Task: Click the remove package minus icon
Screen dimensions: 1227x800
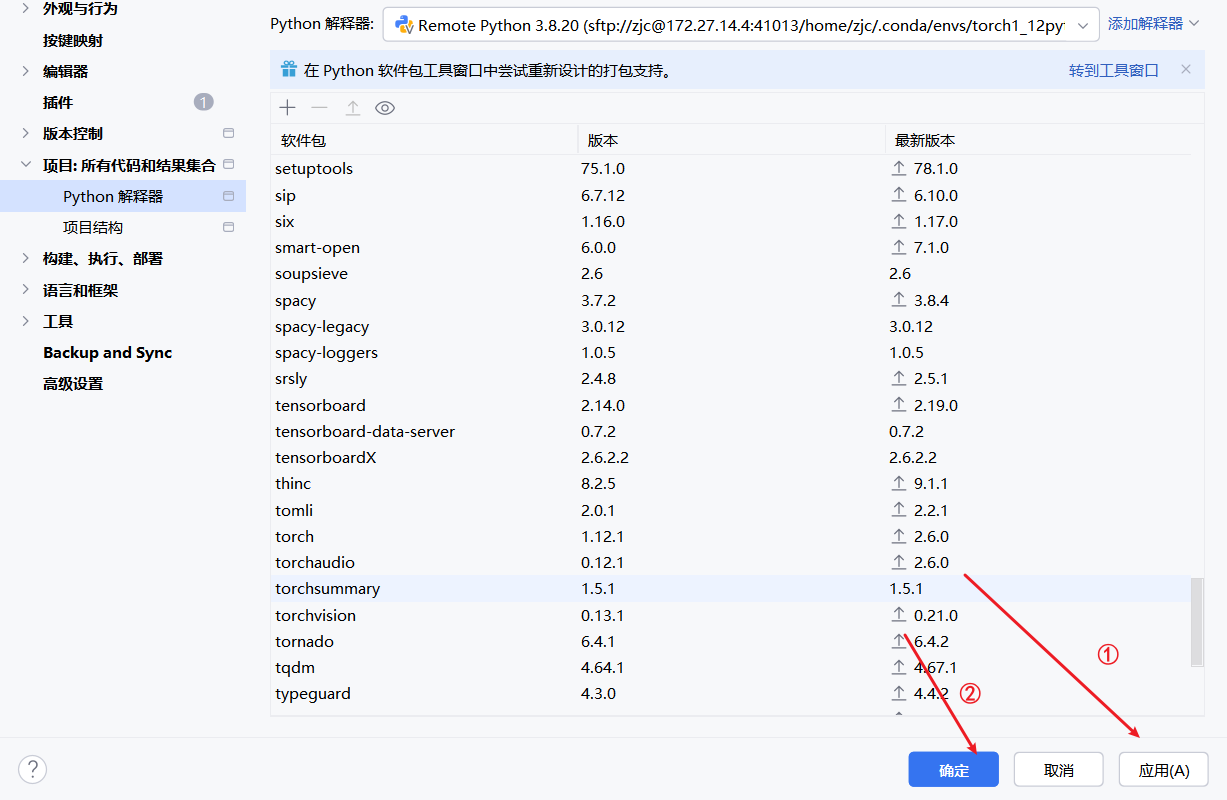Action: coord(319,108)
